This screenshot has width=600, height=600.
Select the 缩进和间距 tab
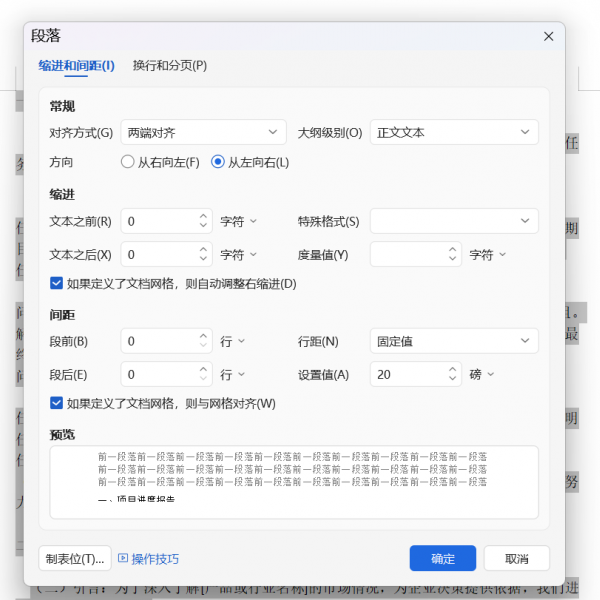(76, 66)
